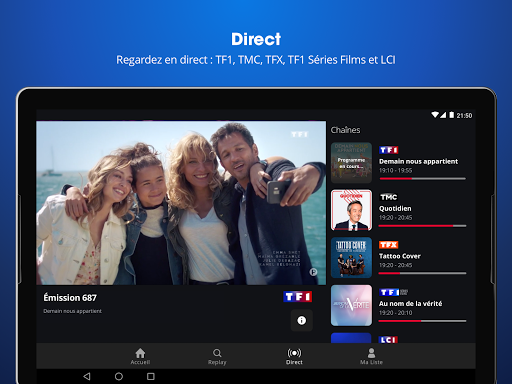Select the Tattoo Cover title text
The height and width of the screenshot is (384, 512).
pyautogui.click(x=400, y=256)
